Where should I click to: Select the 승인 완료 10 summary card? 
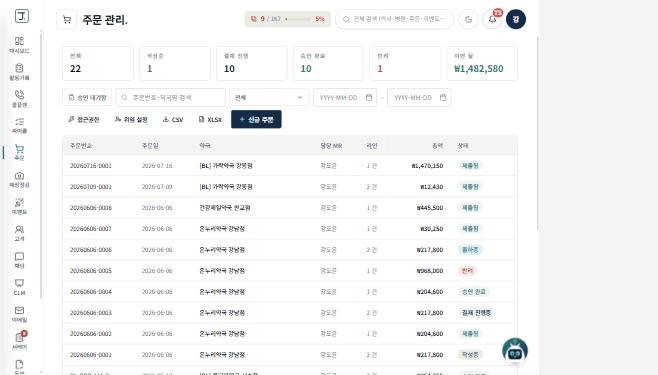click(x=329, y=63)
